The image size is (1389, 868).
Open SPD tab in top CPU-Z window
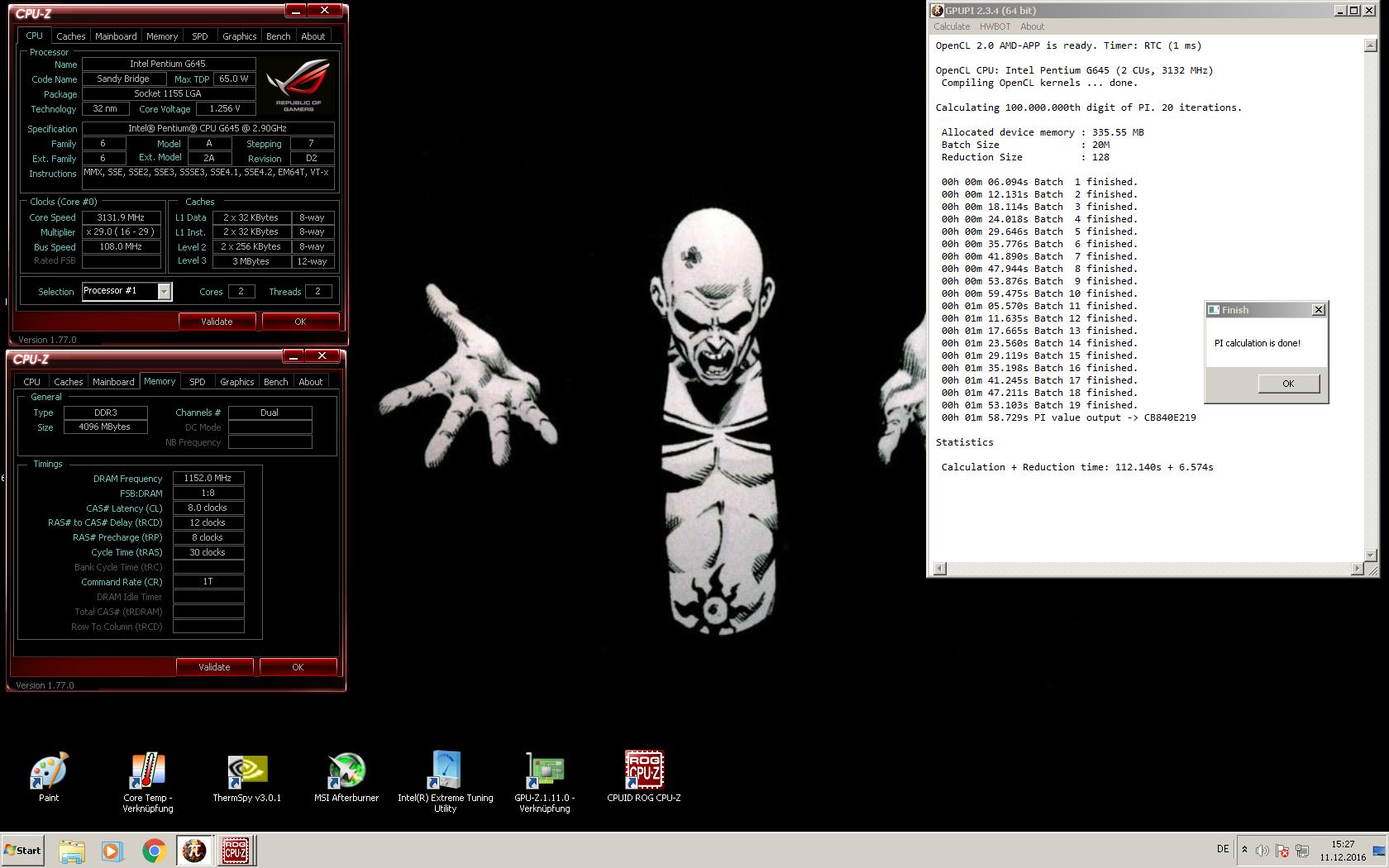pos(200,36)
